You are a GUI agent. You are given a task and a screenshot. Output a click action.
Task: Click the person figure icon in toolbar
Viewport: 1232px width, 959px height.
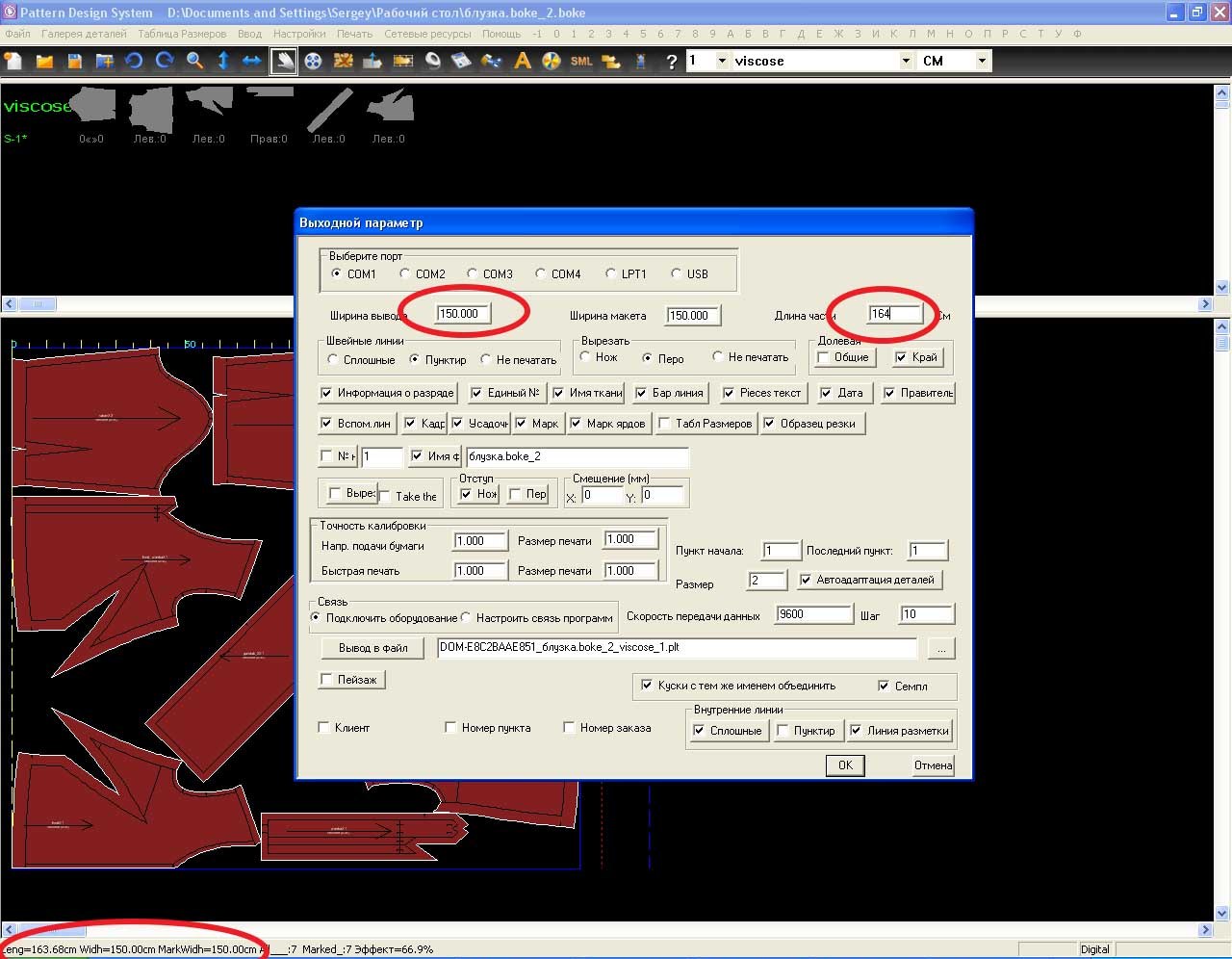641,61
